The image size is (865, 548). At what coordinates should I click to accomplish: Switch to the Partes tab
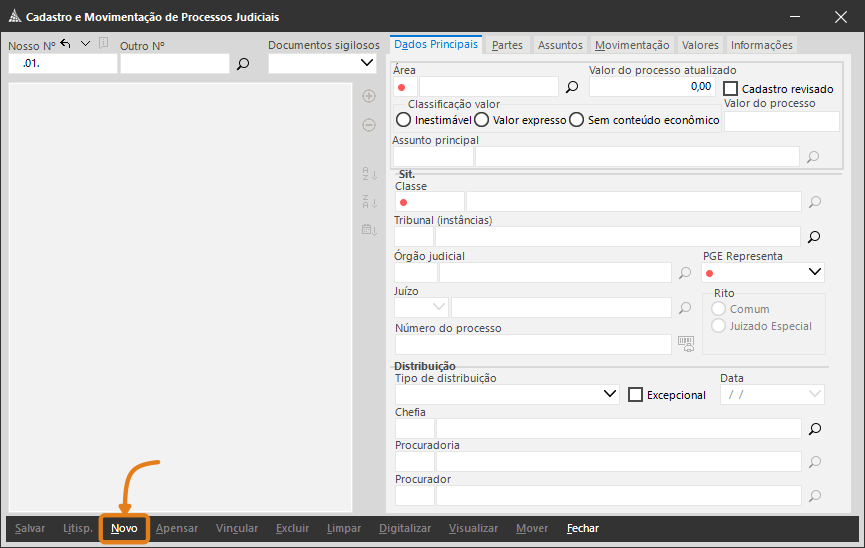507,45
